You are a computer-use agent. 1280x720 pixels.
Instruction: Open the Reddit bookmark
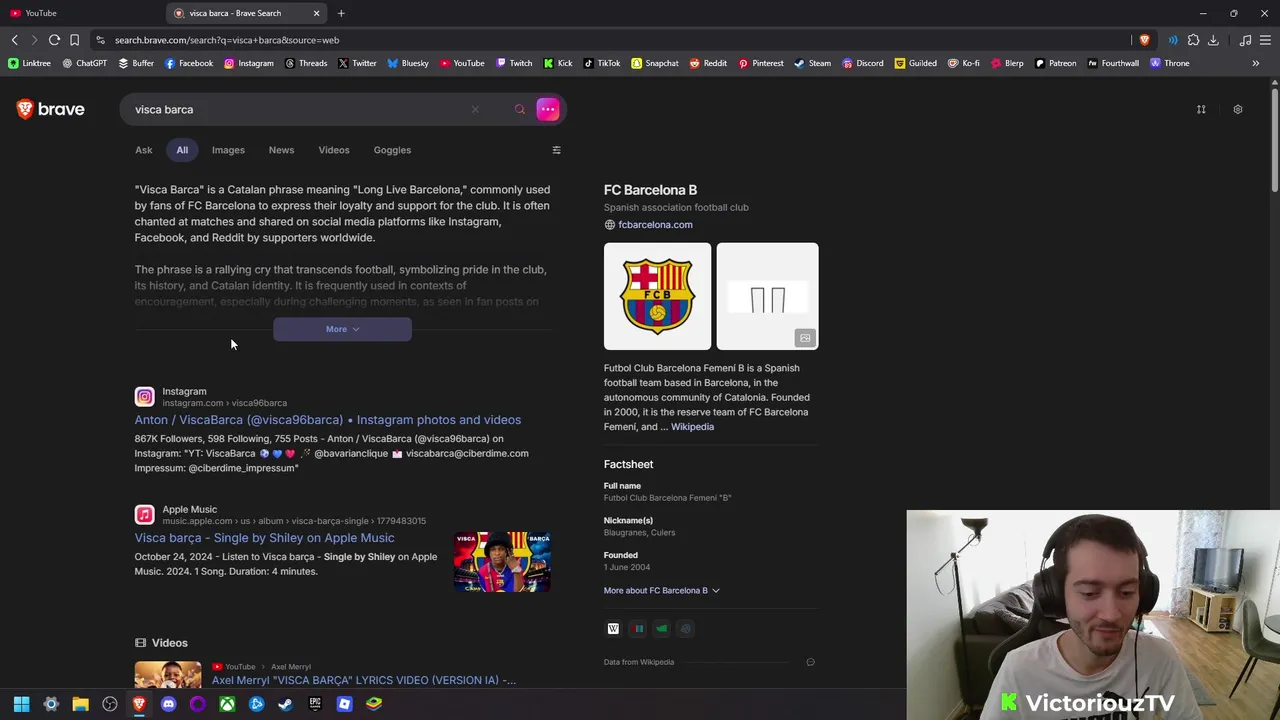pos(708,63)
